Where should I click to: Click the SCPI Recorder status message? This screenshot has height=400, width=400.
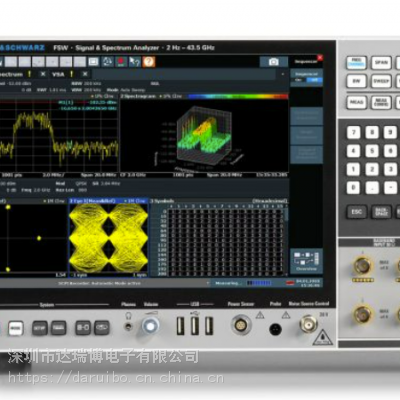tap(99, 283)
